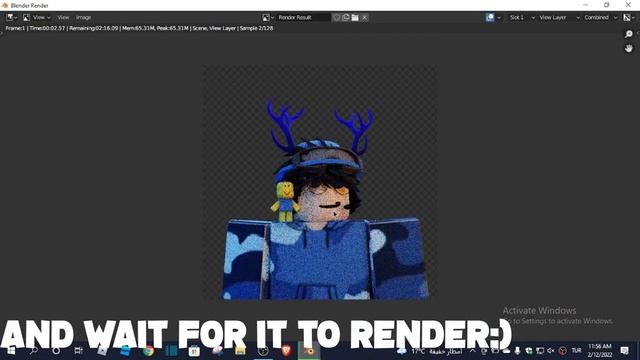
Task: Open the Microsoft Store taskbar icon
Action: (x=194, y=351)
